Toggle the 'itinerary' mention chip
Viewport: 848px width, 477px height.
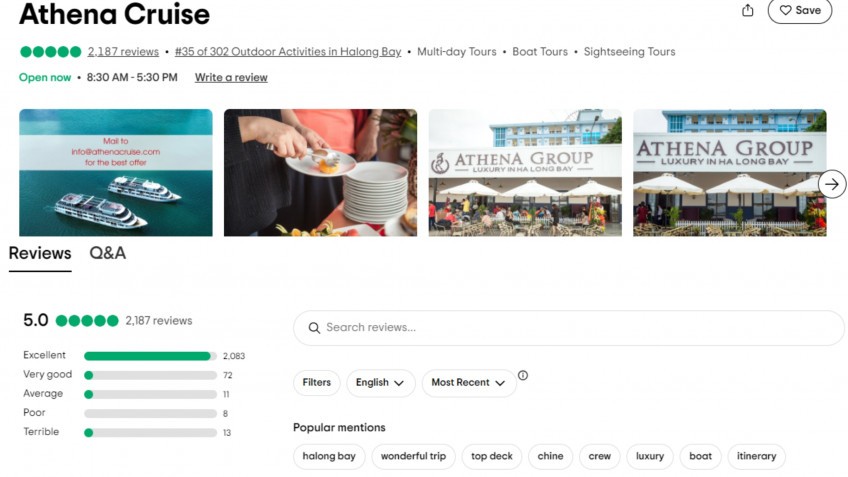(756, 457)
